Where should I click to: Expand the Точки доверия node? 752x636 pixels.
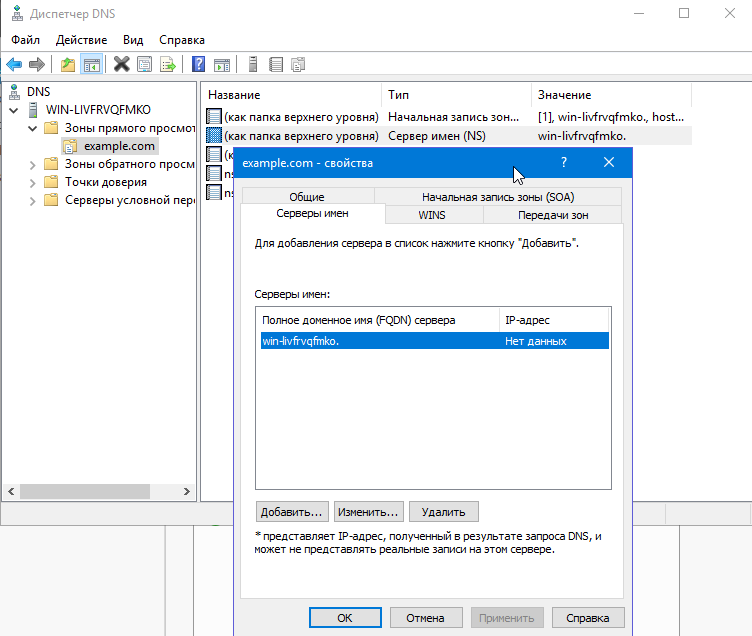[x=33, y=183]
